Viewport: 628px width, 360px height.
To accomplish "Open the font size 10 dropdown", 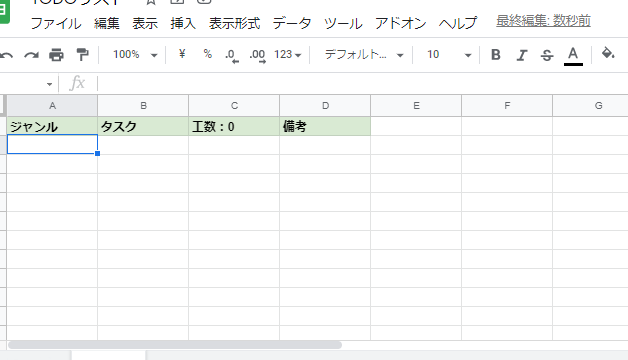I will point(449,54).
